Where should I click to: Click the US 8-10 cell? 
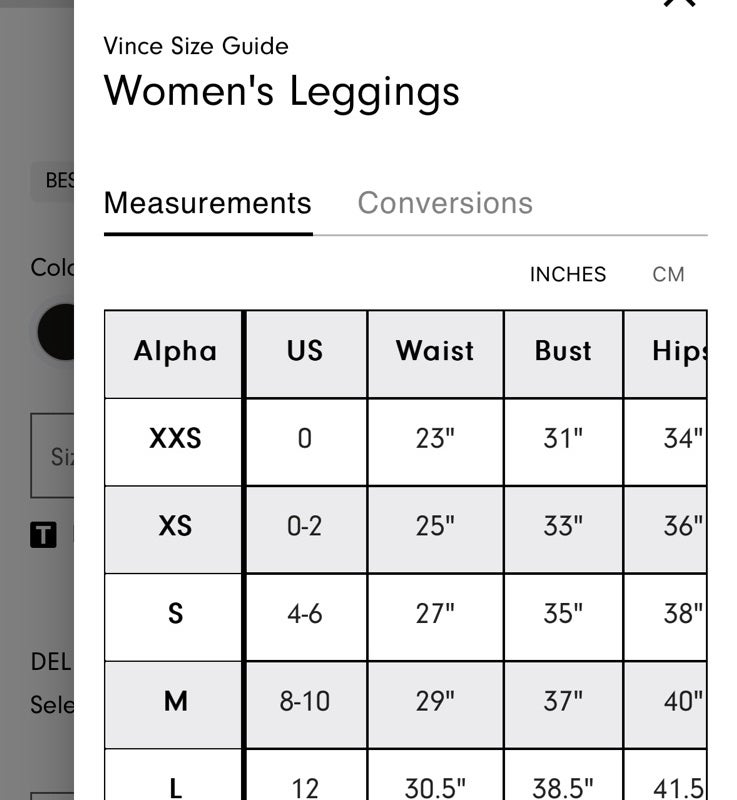305,702
